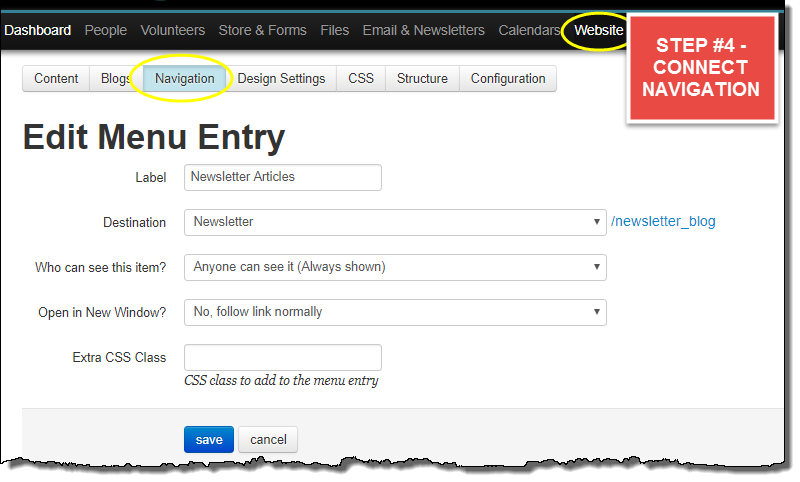800x482 pixels.
Task: Switch to the Structure tab
Action: pos(422,79)
